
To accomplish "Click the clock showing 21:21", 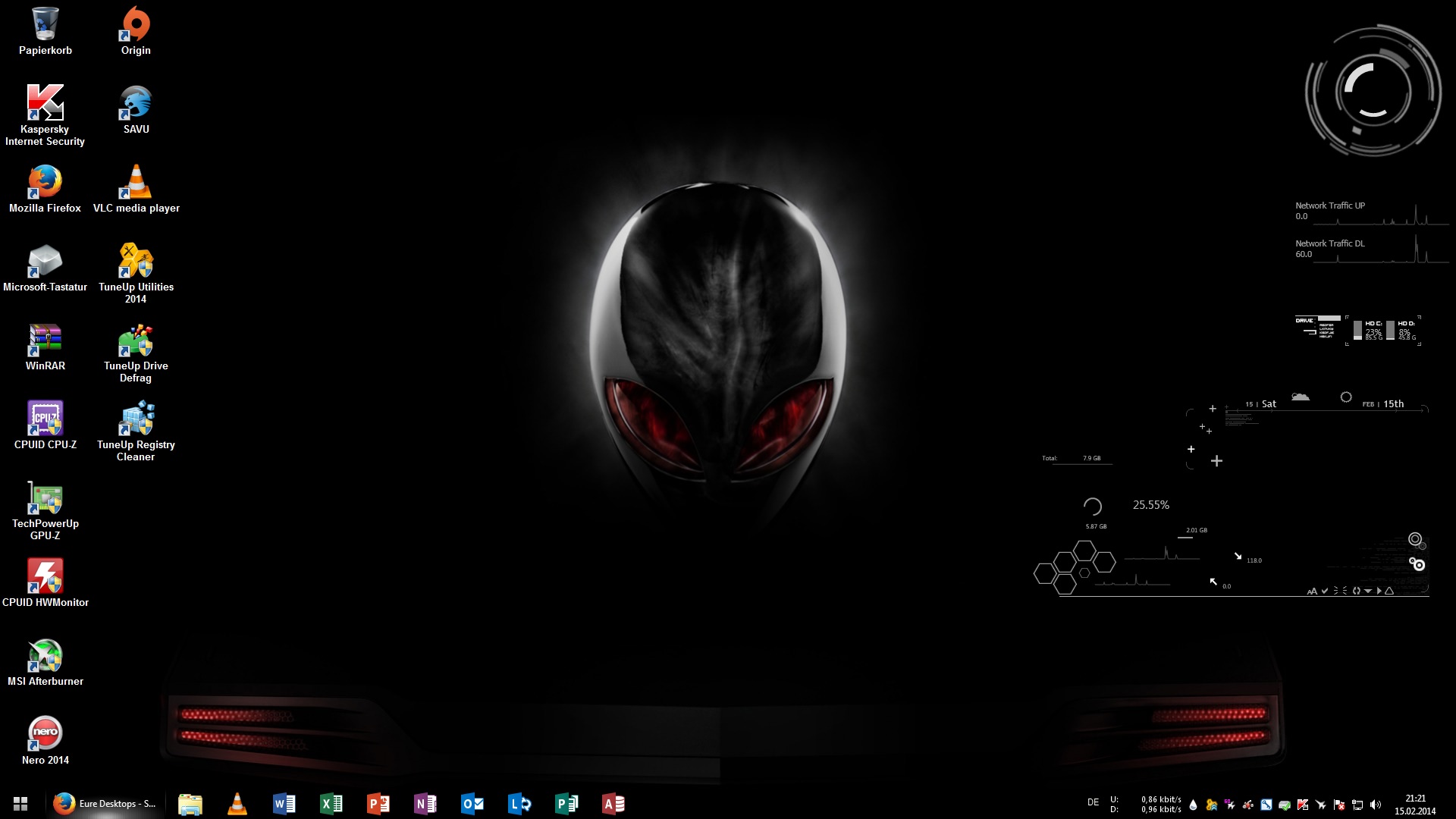I will pos(1415,804).
